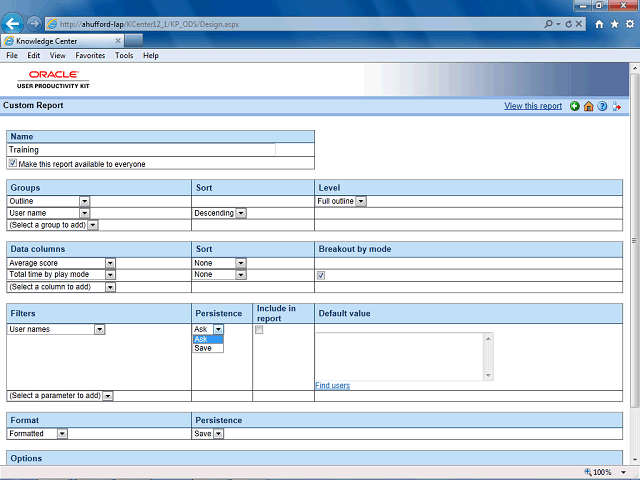
Task: Open the File menu
Action: tap(12, 56)
